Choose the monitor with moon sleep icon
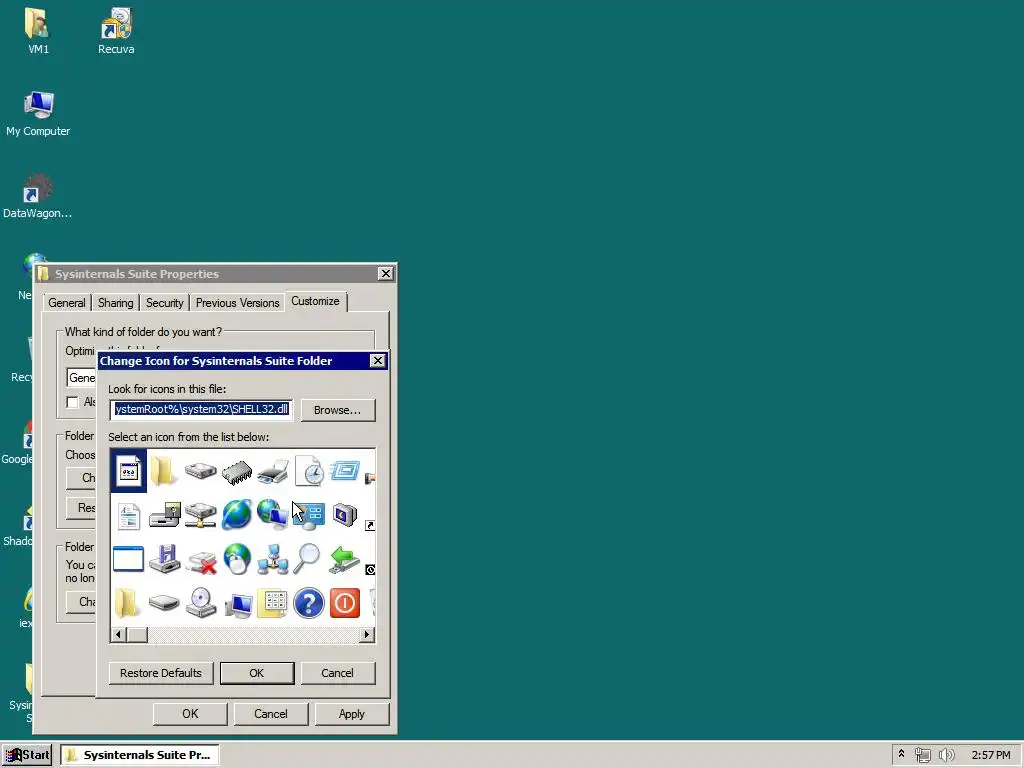 pyautogui.click(x=345, y=515)
